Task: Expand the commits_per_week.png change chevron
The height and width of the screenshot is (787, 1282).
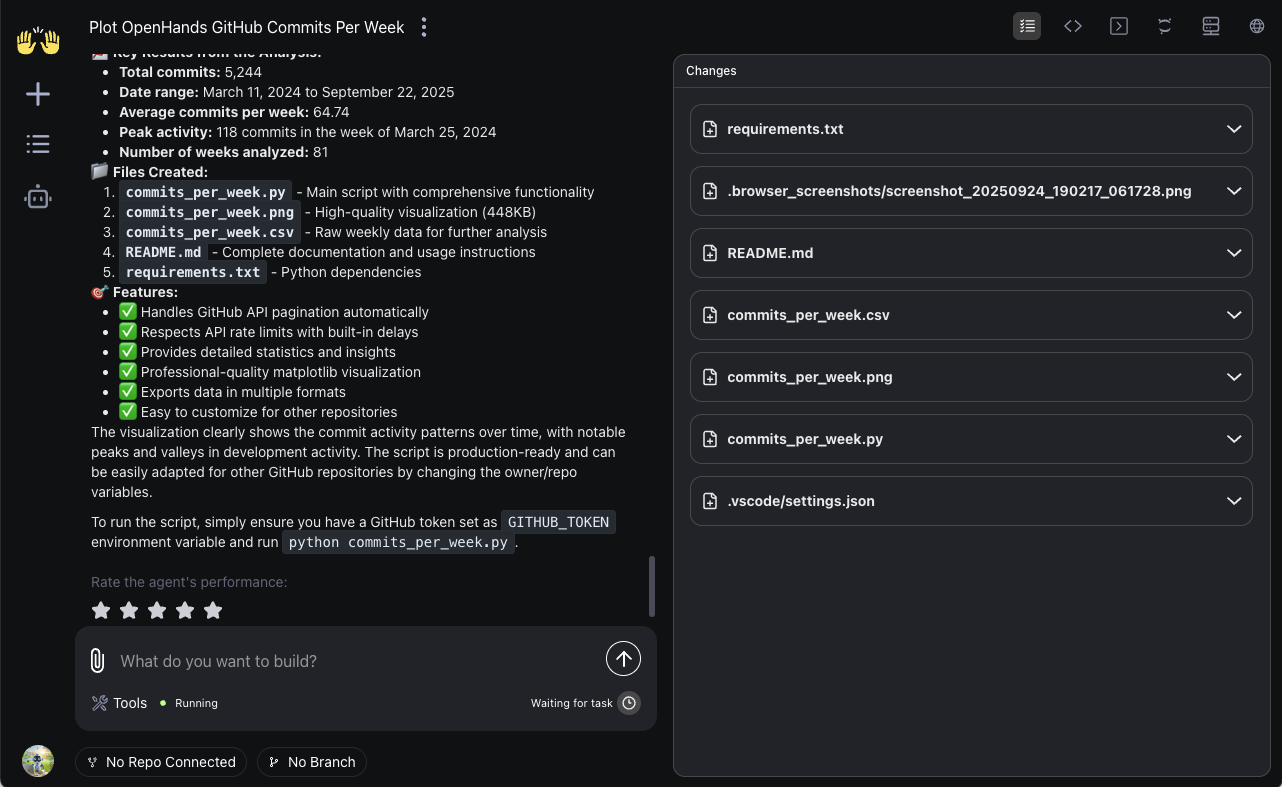Action: click(x=1233, y=377)
